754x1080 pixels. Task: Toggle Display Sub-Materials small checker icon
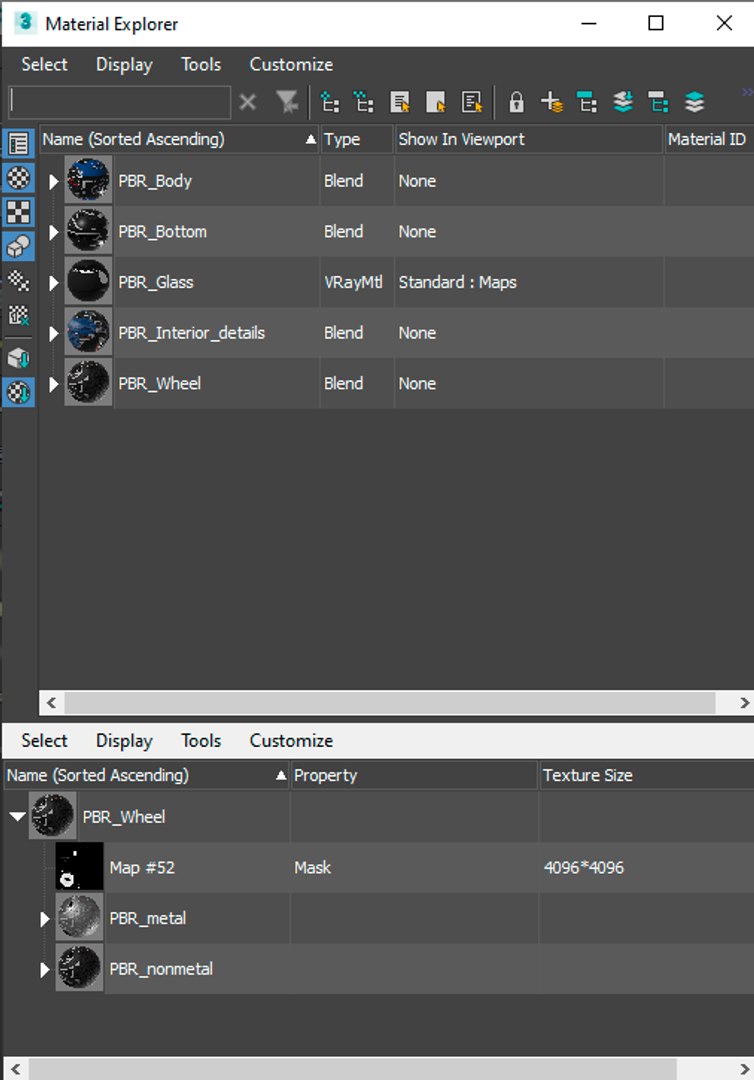(x=19, y=280)
